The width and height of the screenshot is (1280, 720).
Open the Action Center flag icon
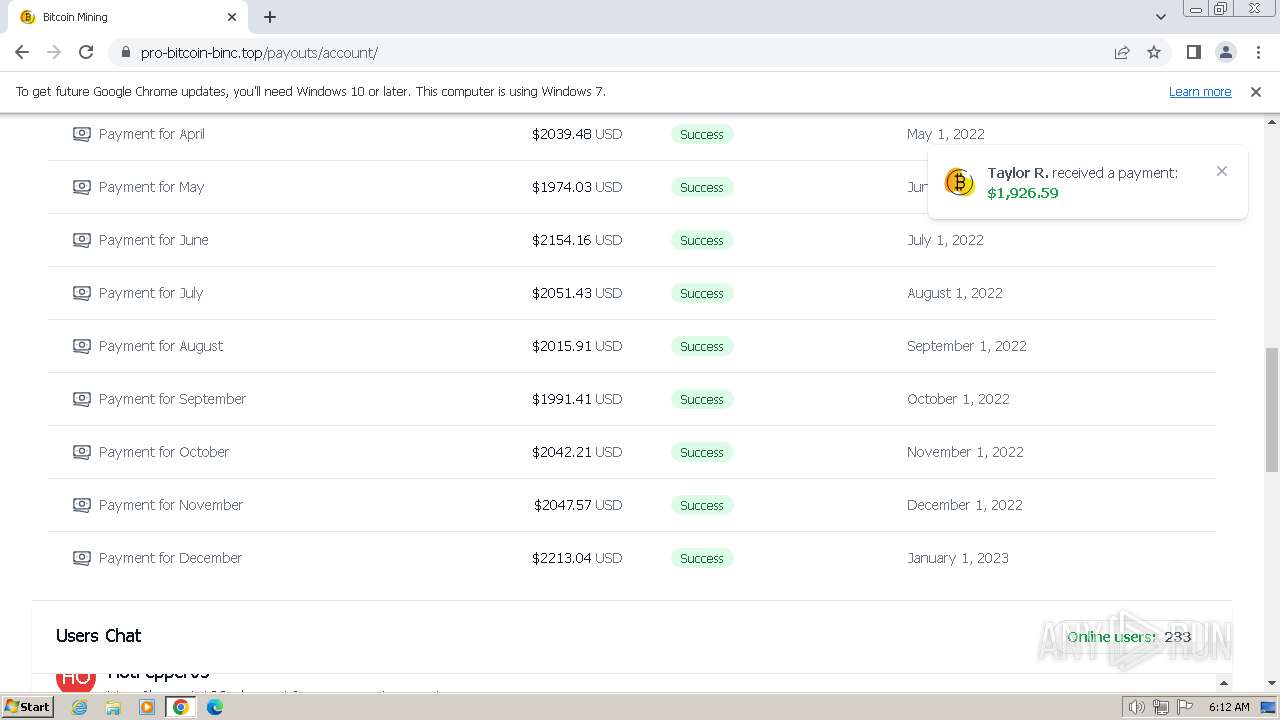click(1185, 707)
